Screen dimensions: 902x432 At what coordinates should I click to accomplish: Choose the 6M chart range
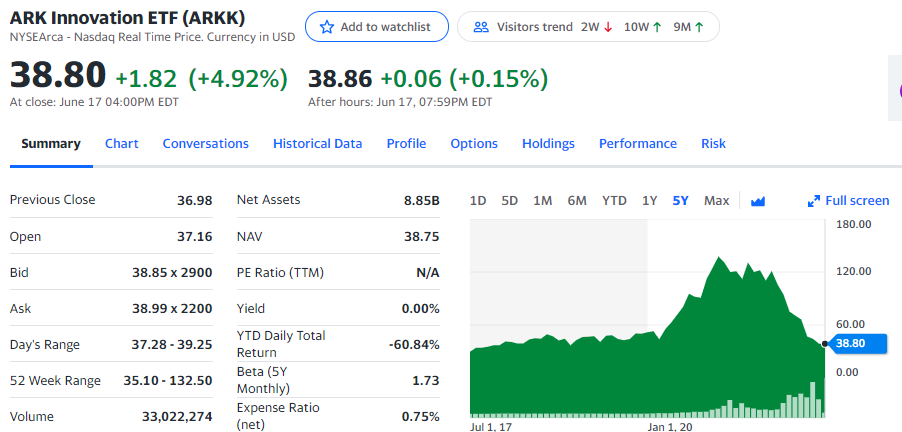pyautogui.click(x=577, y=201)
